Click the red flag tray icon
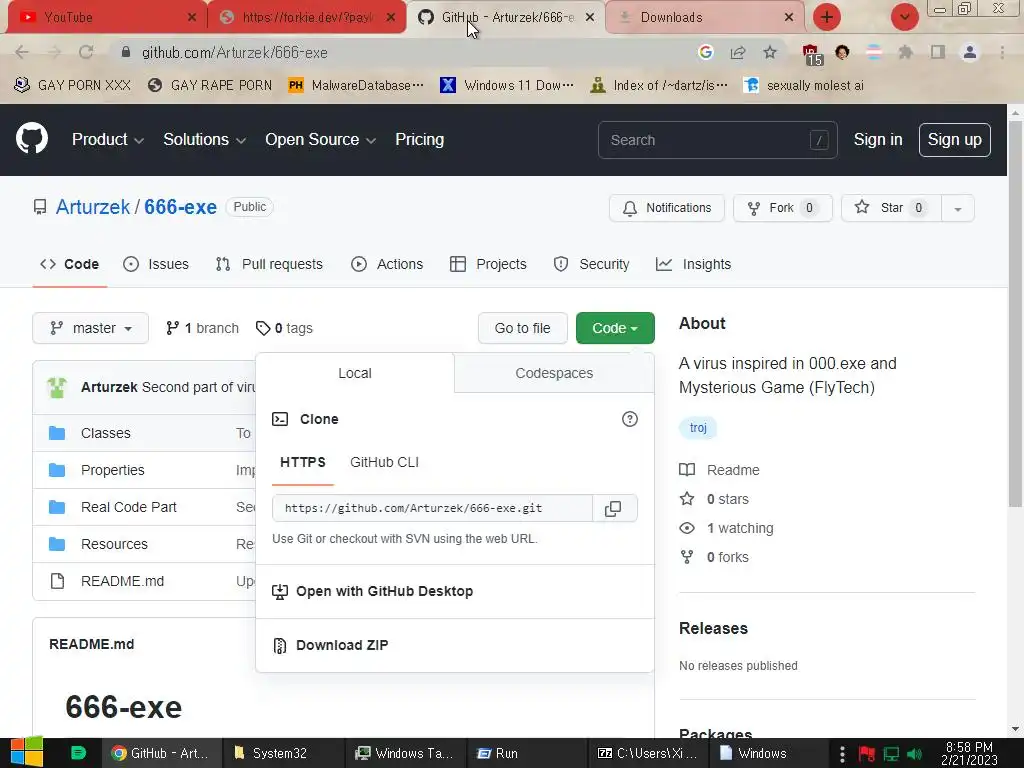Viewport: 1024px width, 768px height. click(867, 754)
